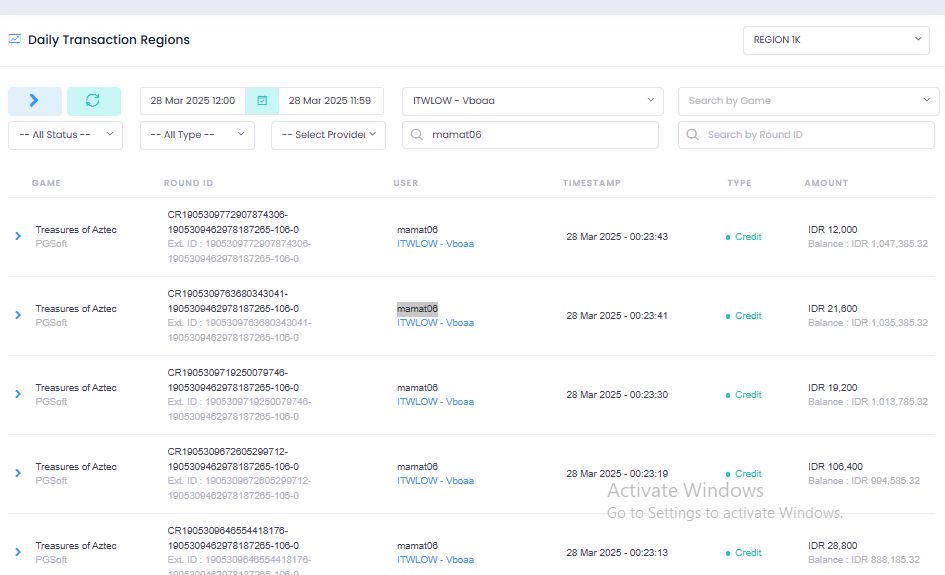Click the user search field containing mamat06
The width and height of the screenshot is (945, 575).
coord(530,134)
